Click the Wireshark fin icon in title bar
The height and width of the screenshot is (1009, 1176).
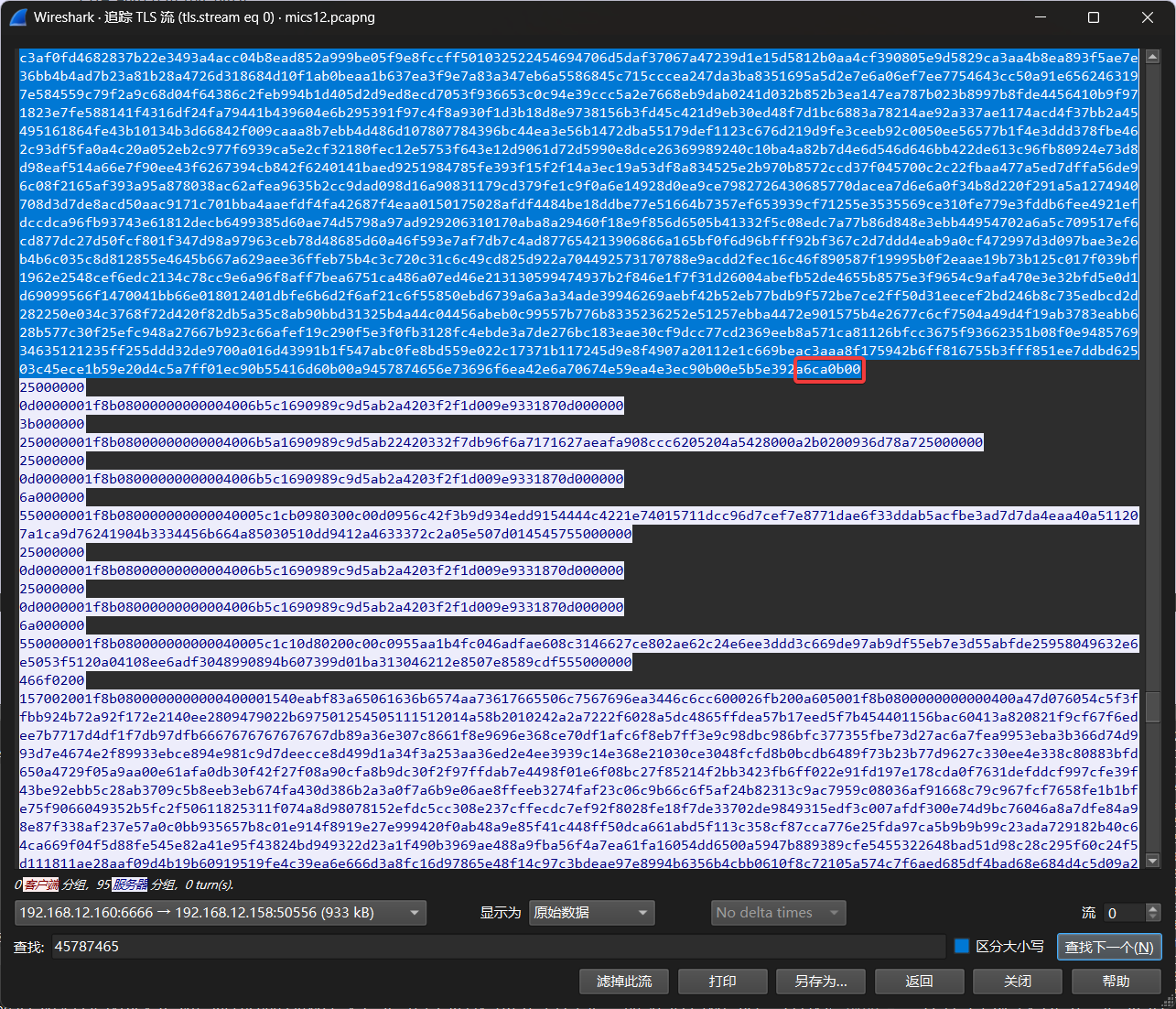18,17
